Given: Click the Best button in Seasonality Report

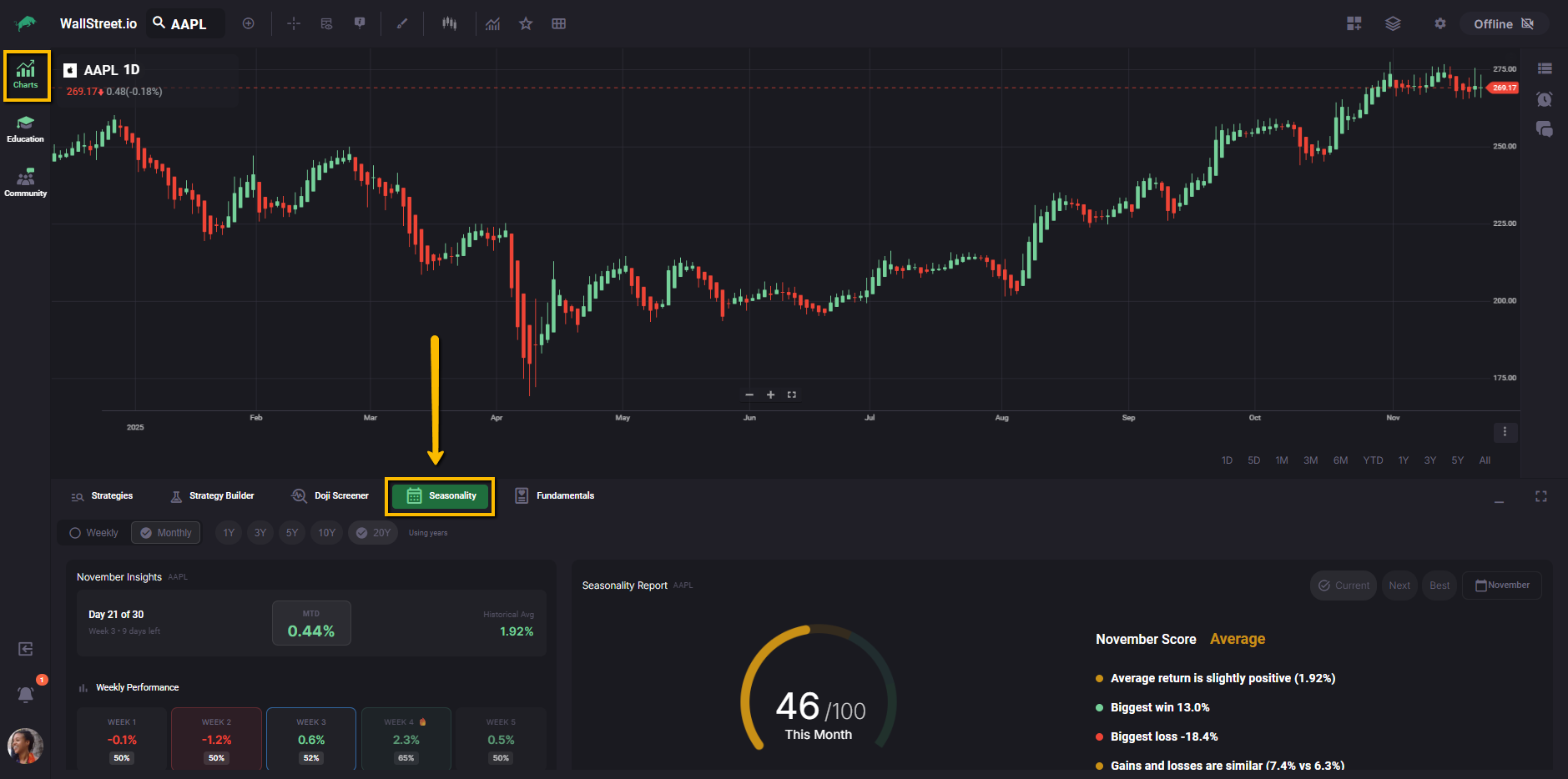Looking at the screenshot, I should point(1439,586).
